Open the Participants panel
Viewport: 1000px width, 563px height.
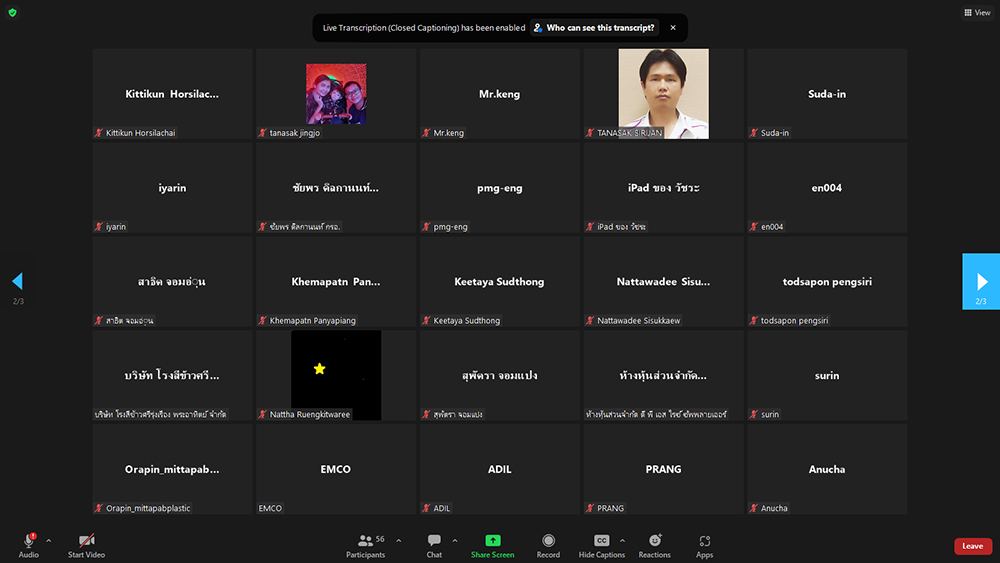[x=365, y=545]
